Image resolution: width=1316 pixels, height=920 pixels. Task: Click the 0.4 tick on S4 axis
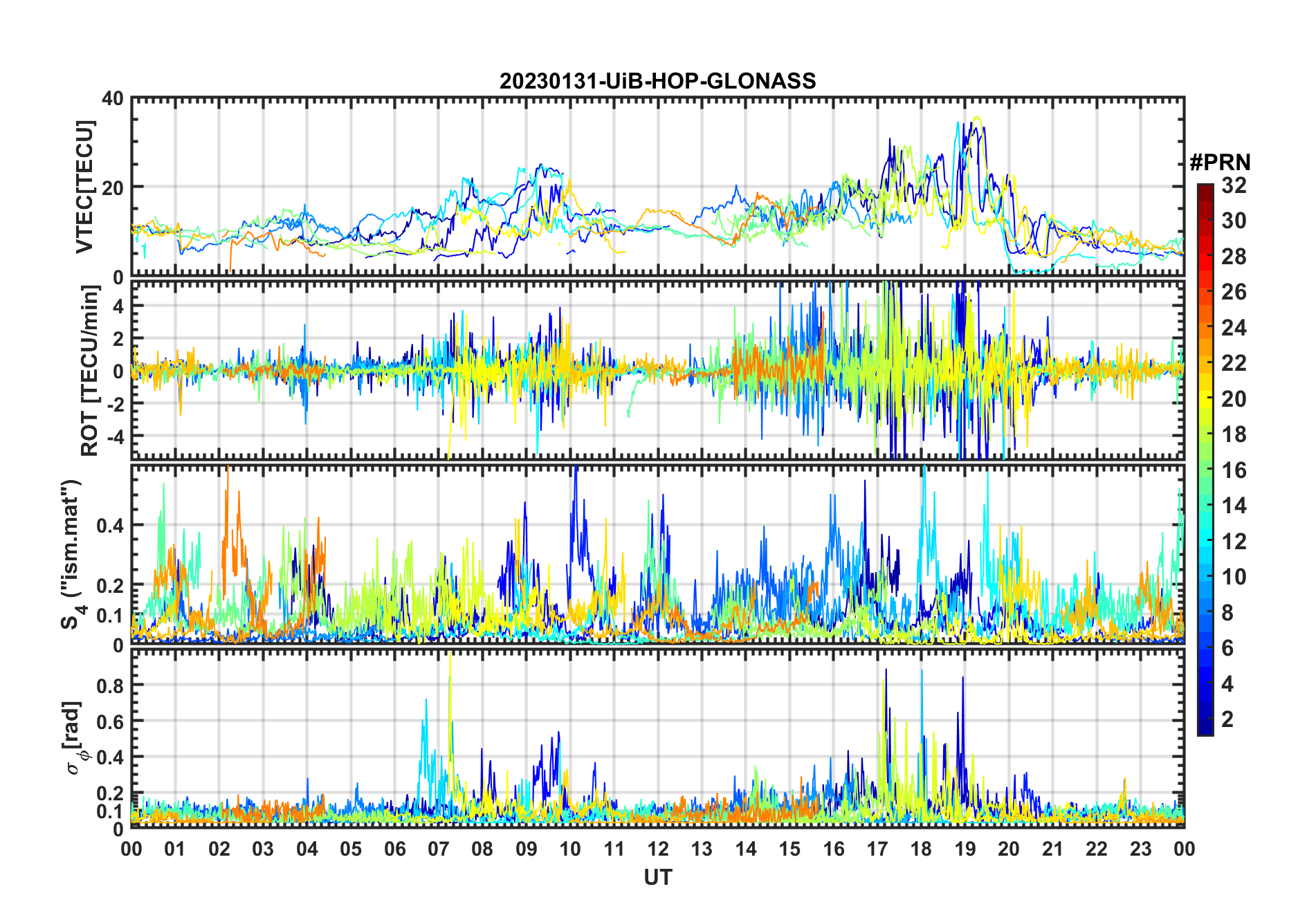111,525
